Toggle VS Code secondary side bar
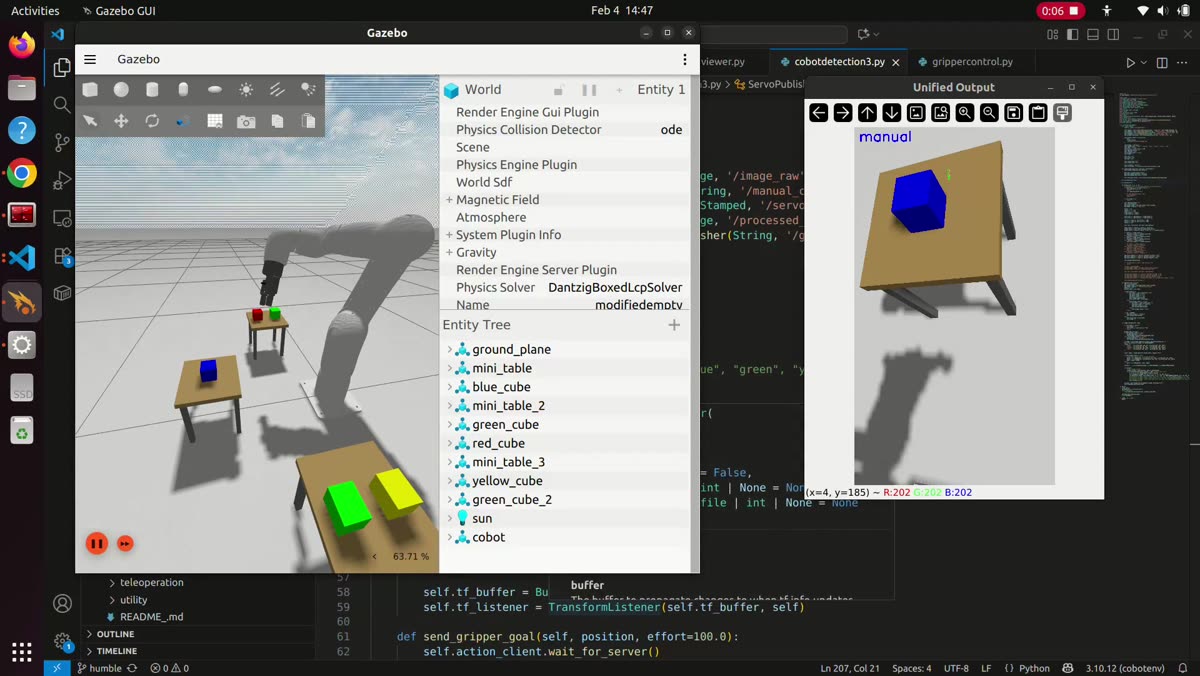Viewport: 1200px width, 676px height. coord(1115,34)
